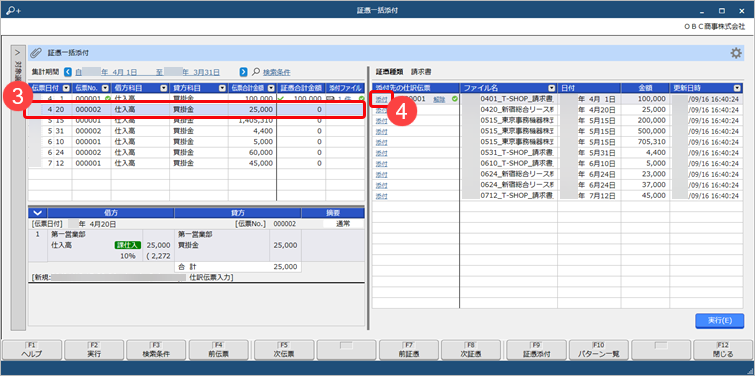The width and height of the screenshot is (755, 376).
Task: Advance to next period with right arrow
Action: coord(244,72)
